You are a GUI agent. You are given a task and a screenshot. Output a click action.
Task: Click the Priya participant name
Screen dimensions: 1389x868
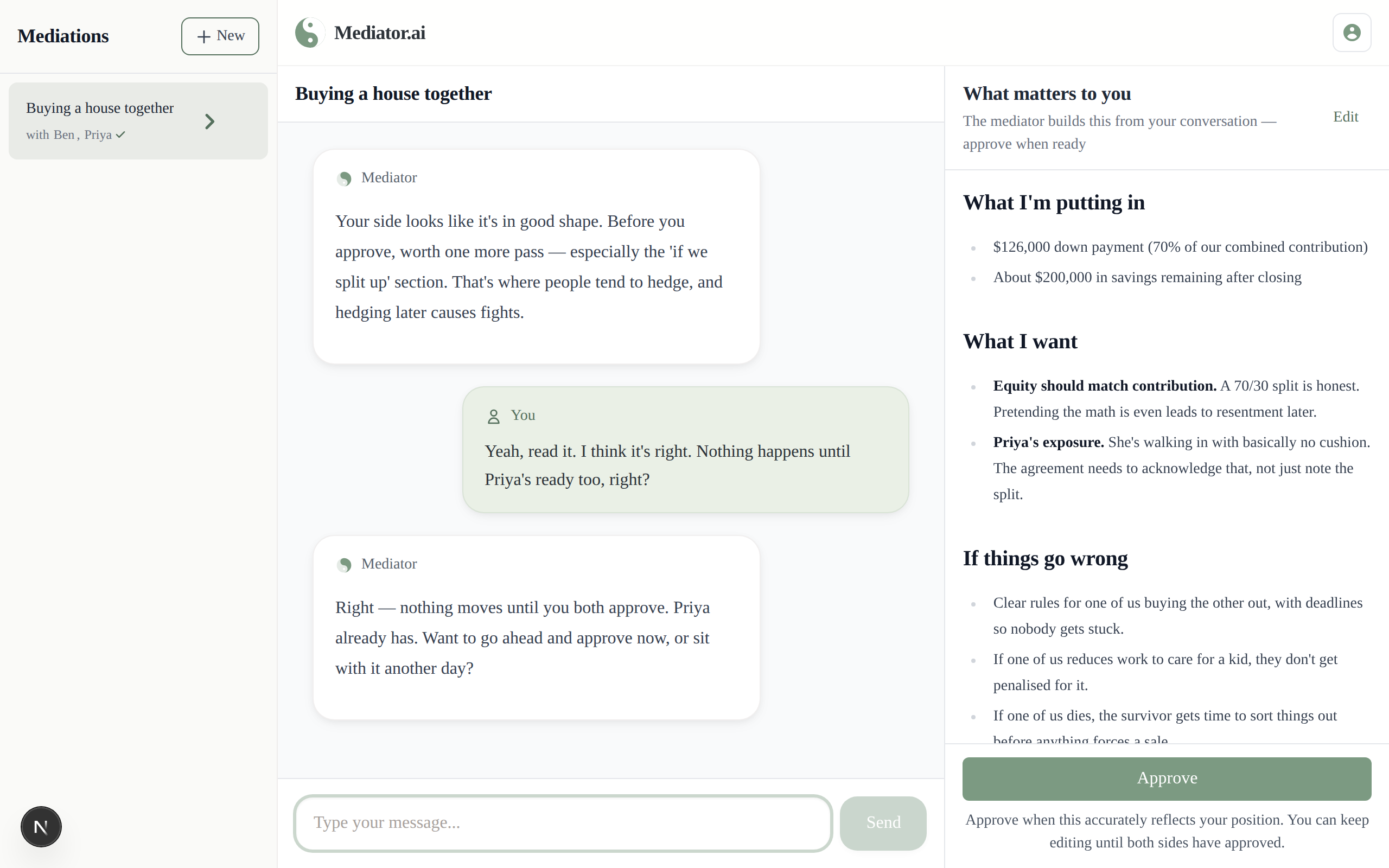click(98, 135)
